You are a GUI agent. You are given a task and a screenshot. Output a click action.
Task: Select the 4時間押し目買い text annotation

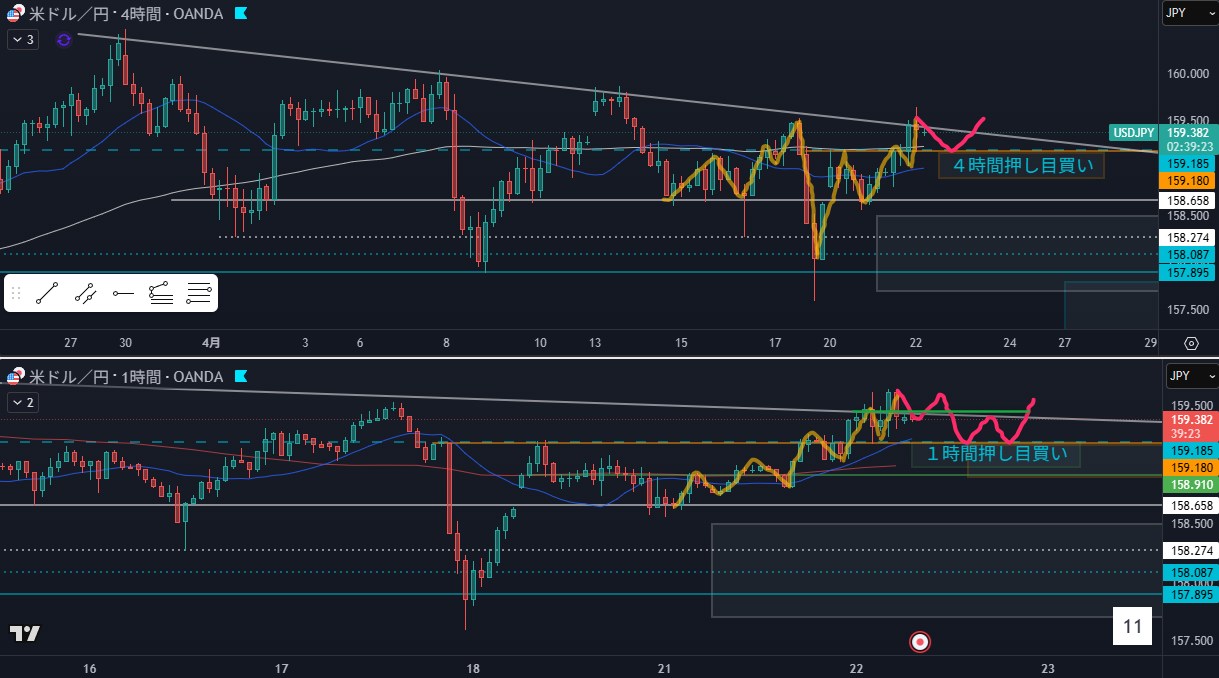click(1021, 166)
